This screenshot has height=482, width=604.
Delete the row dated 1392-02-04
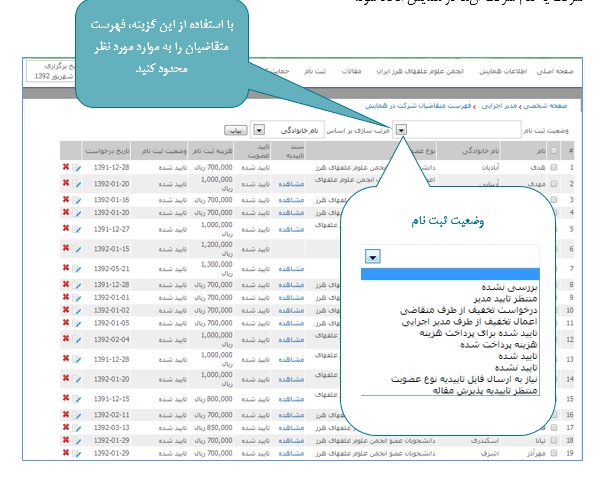click(x=66, y=341)
